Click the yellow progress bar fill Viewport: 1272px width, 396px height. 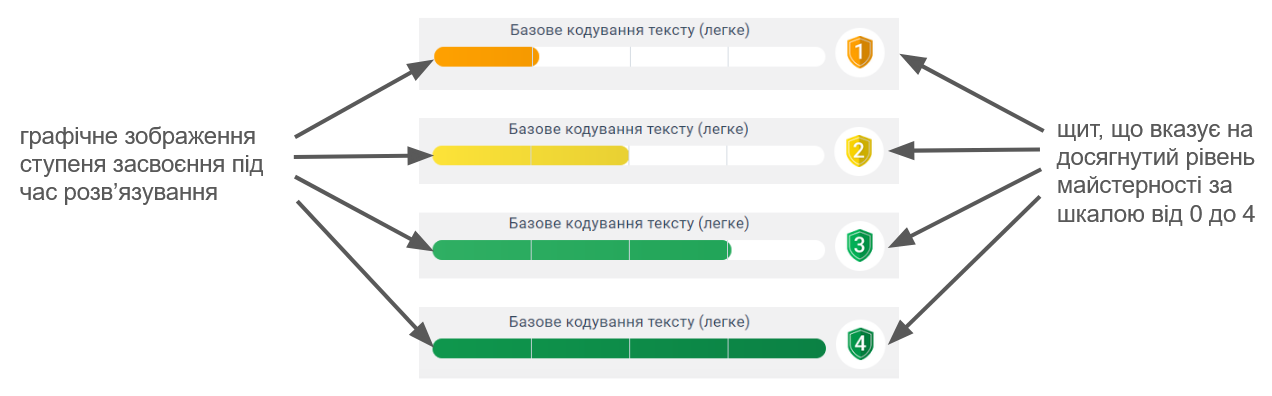[531, 155]
